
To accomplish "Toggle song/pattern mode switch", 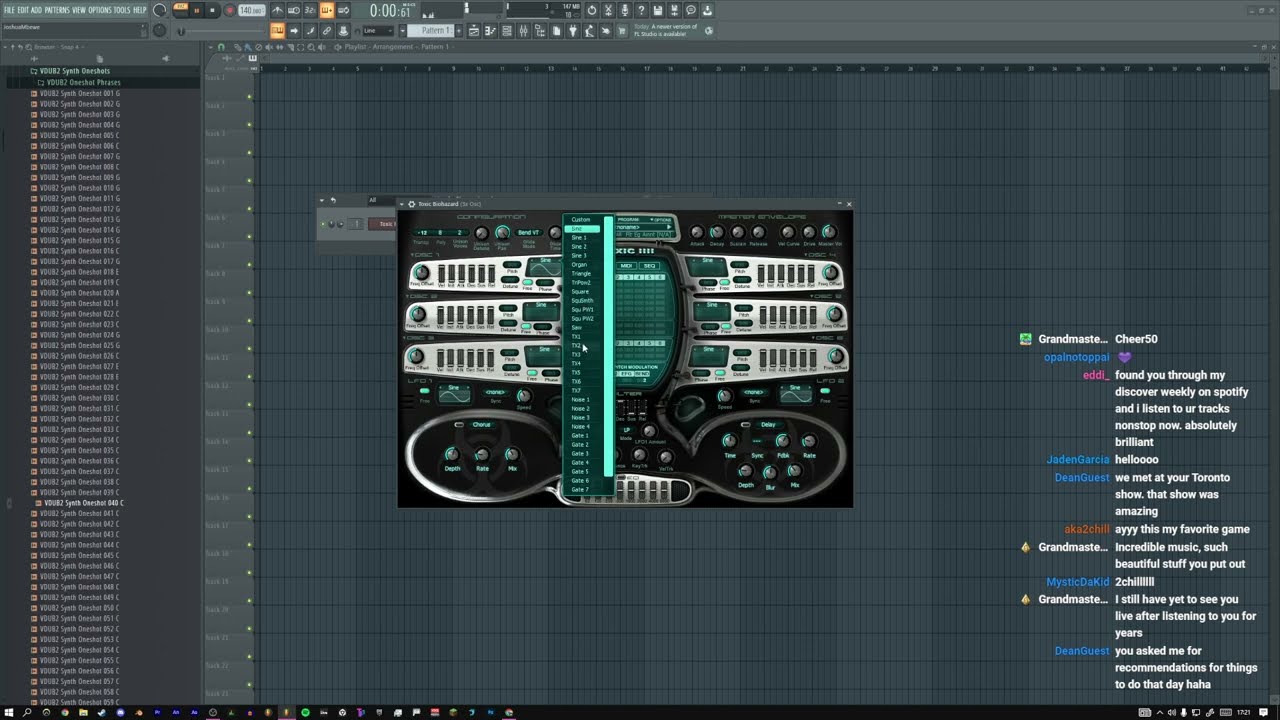I will 180,10.
